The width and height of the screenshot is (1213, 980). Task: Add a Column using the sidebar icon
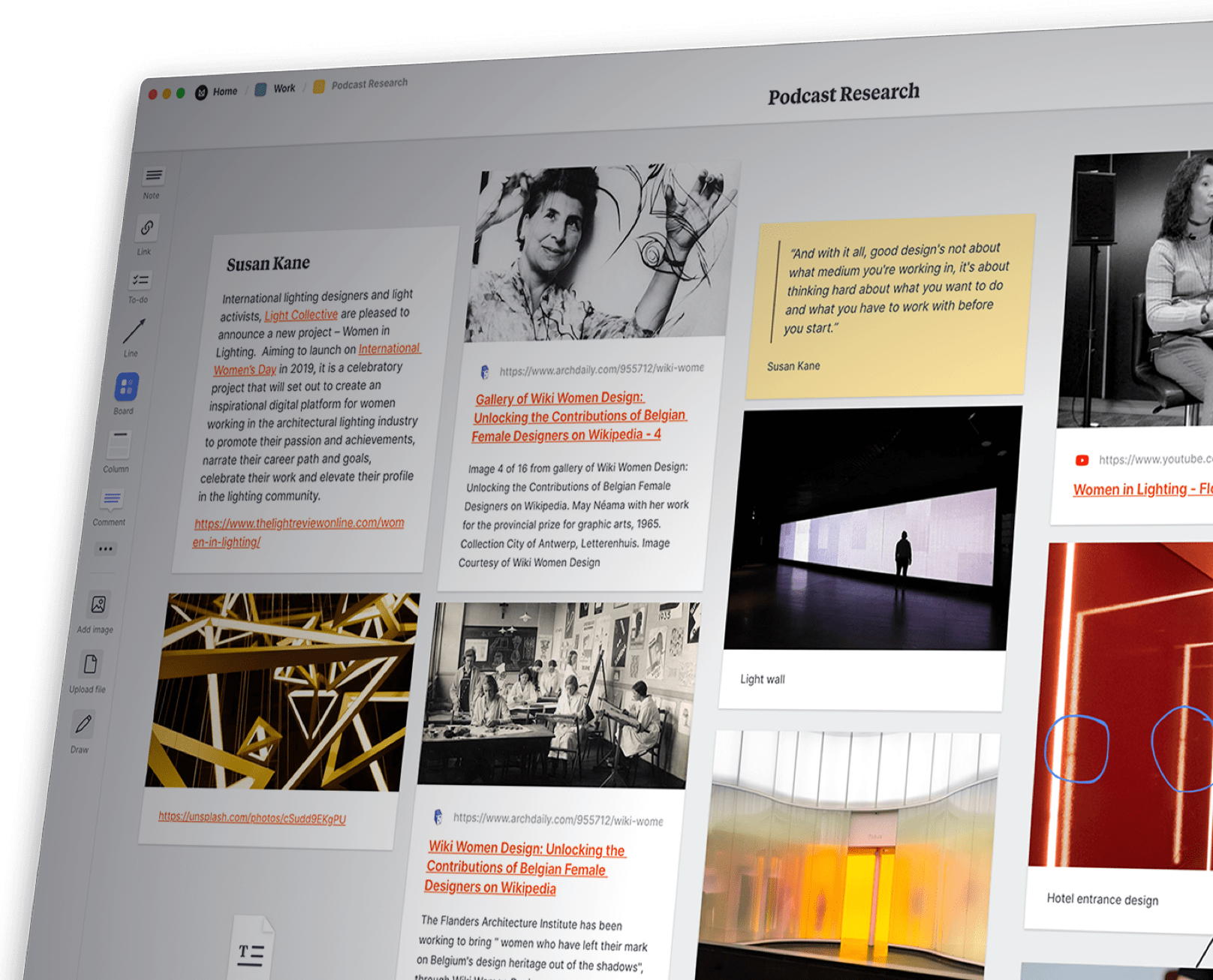[119, 444]
